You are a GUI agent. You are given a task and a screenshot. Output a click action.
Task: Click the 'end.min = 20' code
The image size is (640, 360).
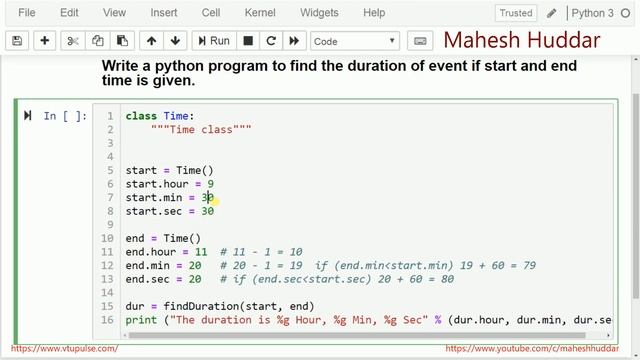(163, 265)
